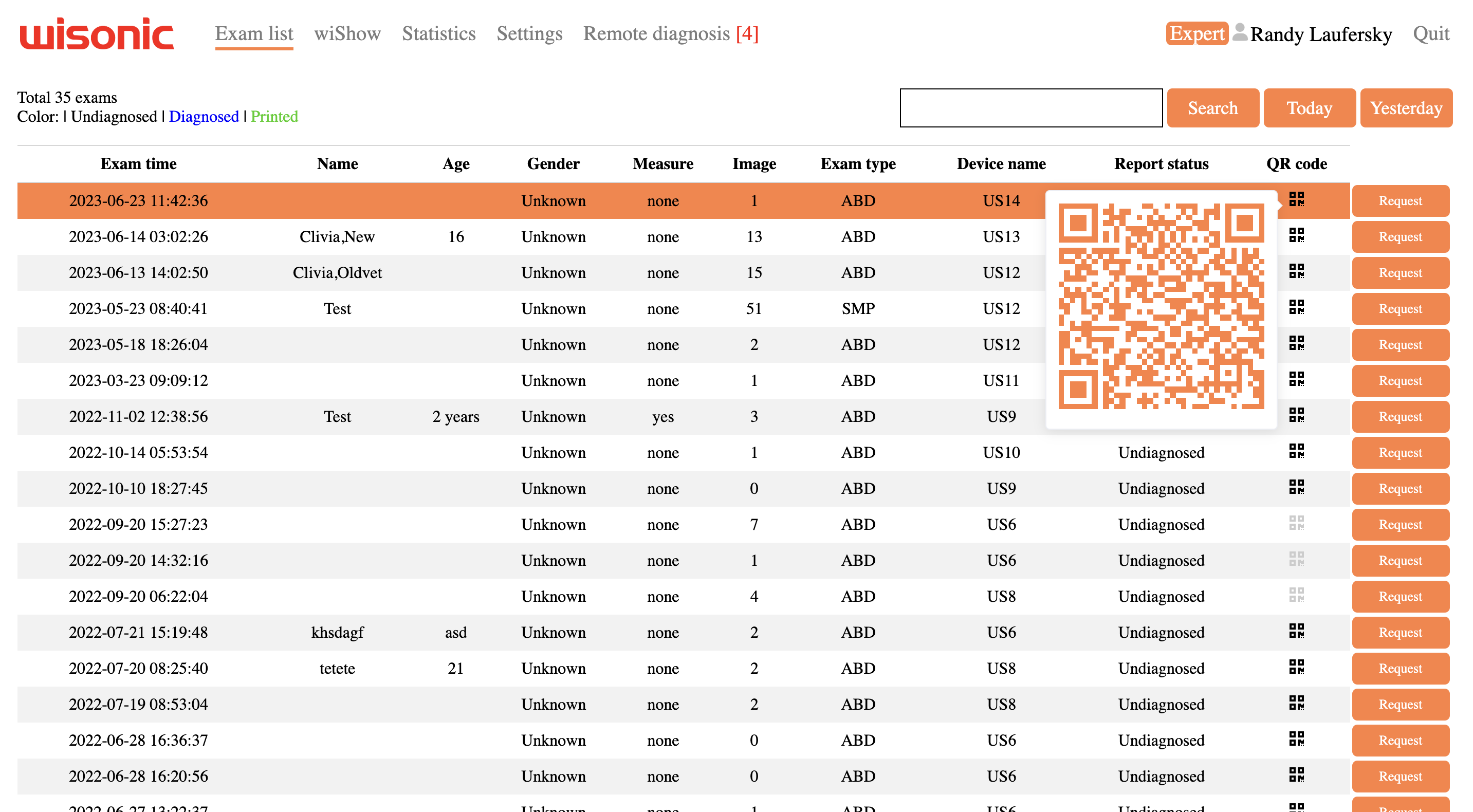
Task: Open Remote diagnosis [4] tab
Action: click(x=670, y=34)
